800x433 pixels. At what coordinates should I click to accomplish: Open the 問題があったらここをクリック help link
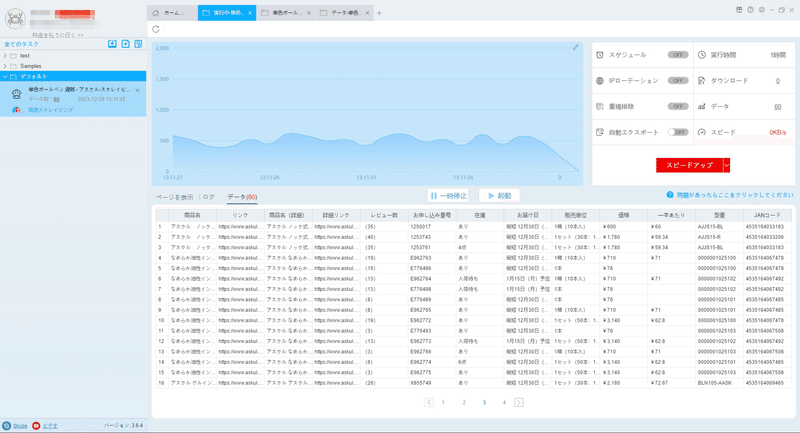click(735, 195)
